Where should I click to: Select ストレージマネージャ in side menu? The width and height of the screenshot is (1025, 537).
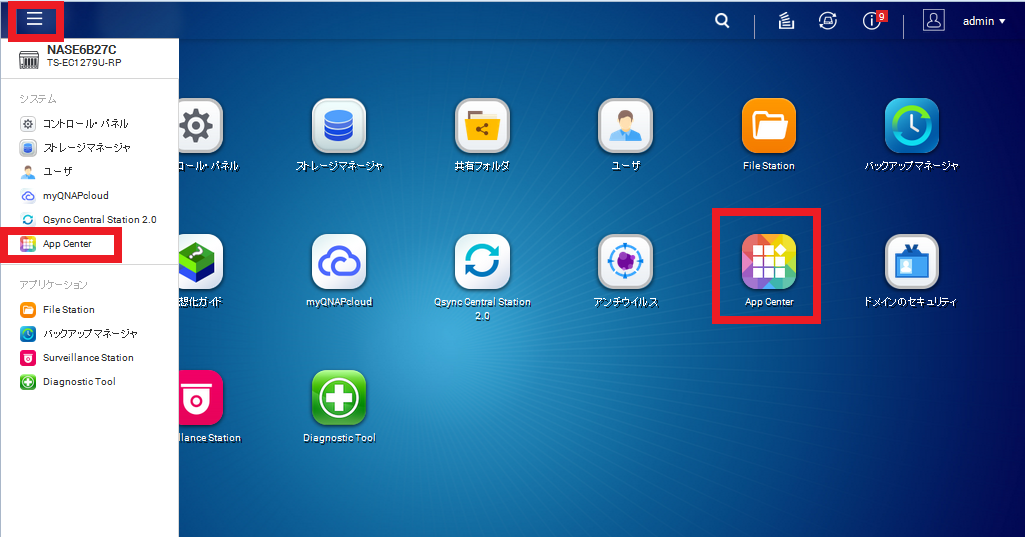90,148
